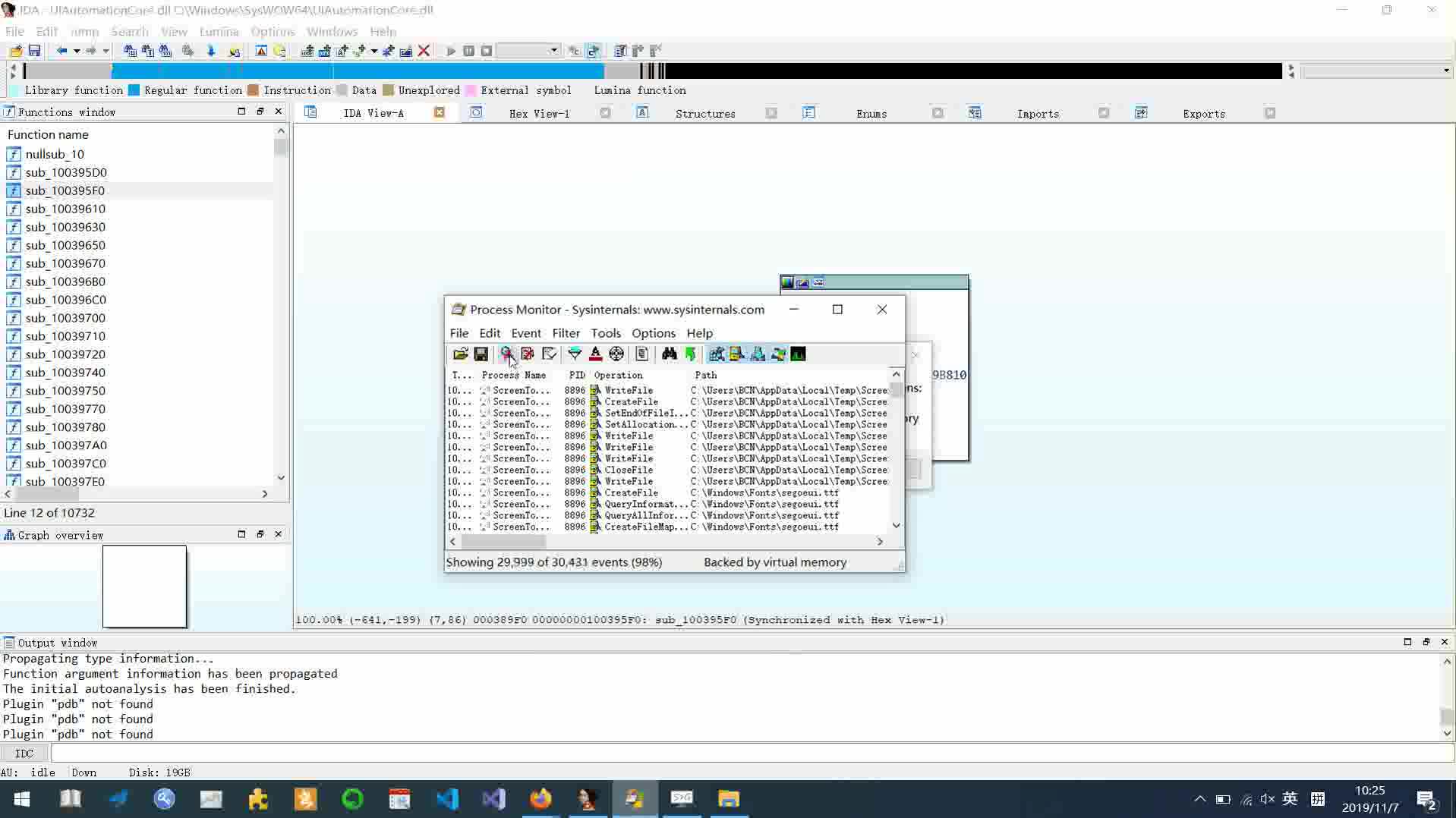The width and height of the screenshot is (1456, 818).
Task: Toggle autoscroll in Process Monitor toolbar
Action: pos(528,354)
